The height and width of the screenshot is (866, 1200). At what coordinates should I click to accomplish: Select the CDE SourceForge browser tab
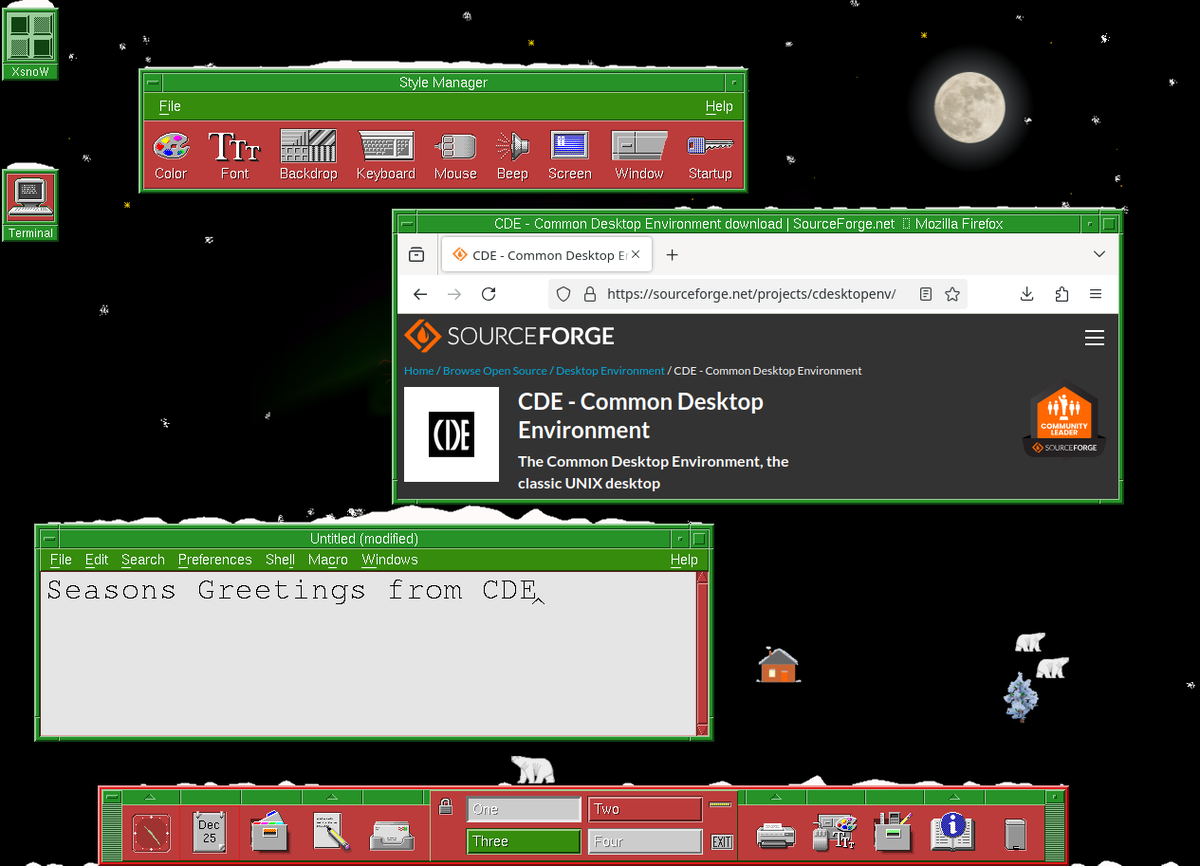tap(547, 255)
